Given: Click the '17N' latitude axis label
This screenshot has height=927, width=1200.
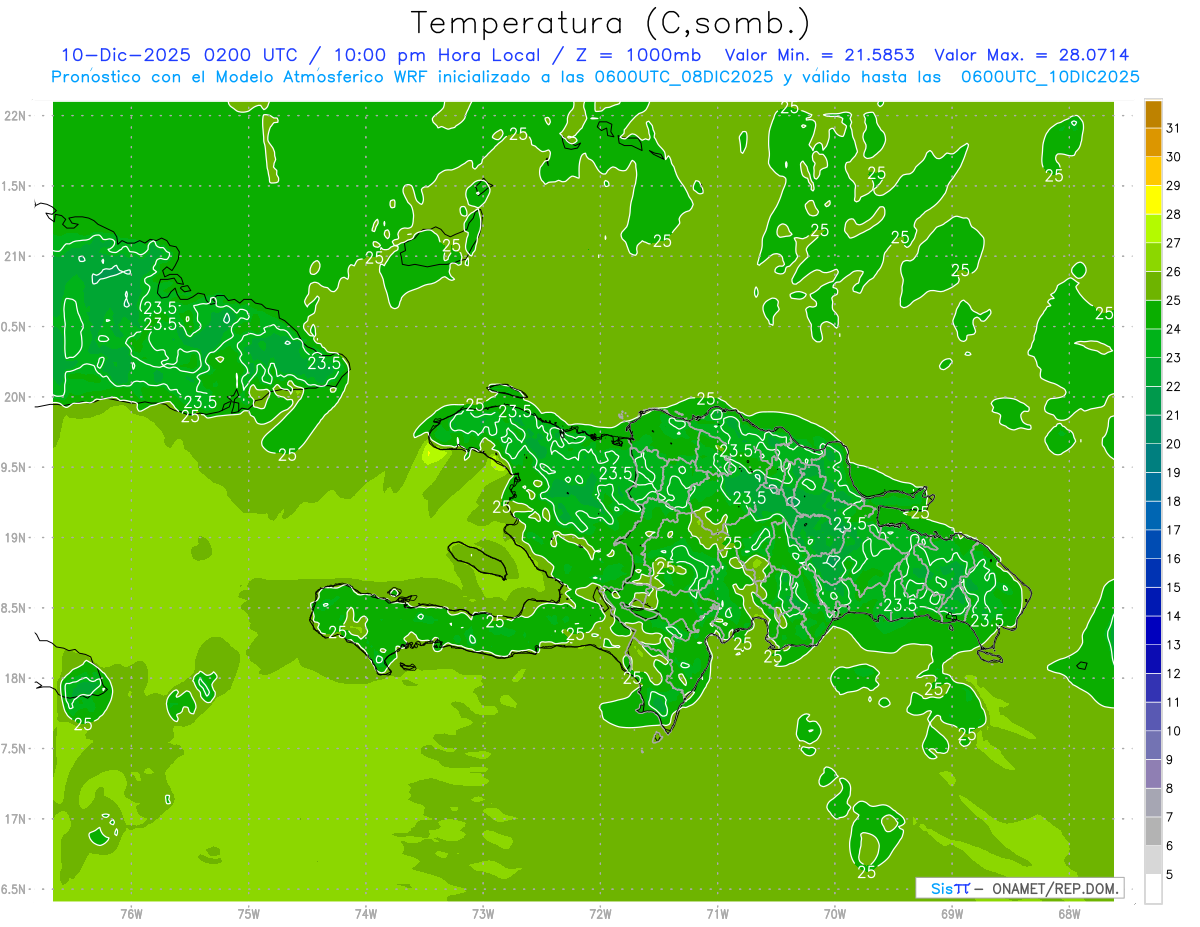Looking at the screenshot, I should 17,819.
